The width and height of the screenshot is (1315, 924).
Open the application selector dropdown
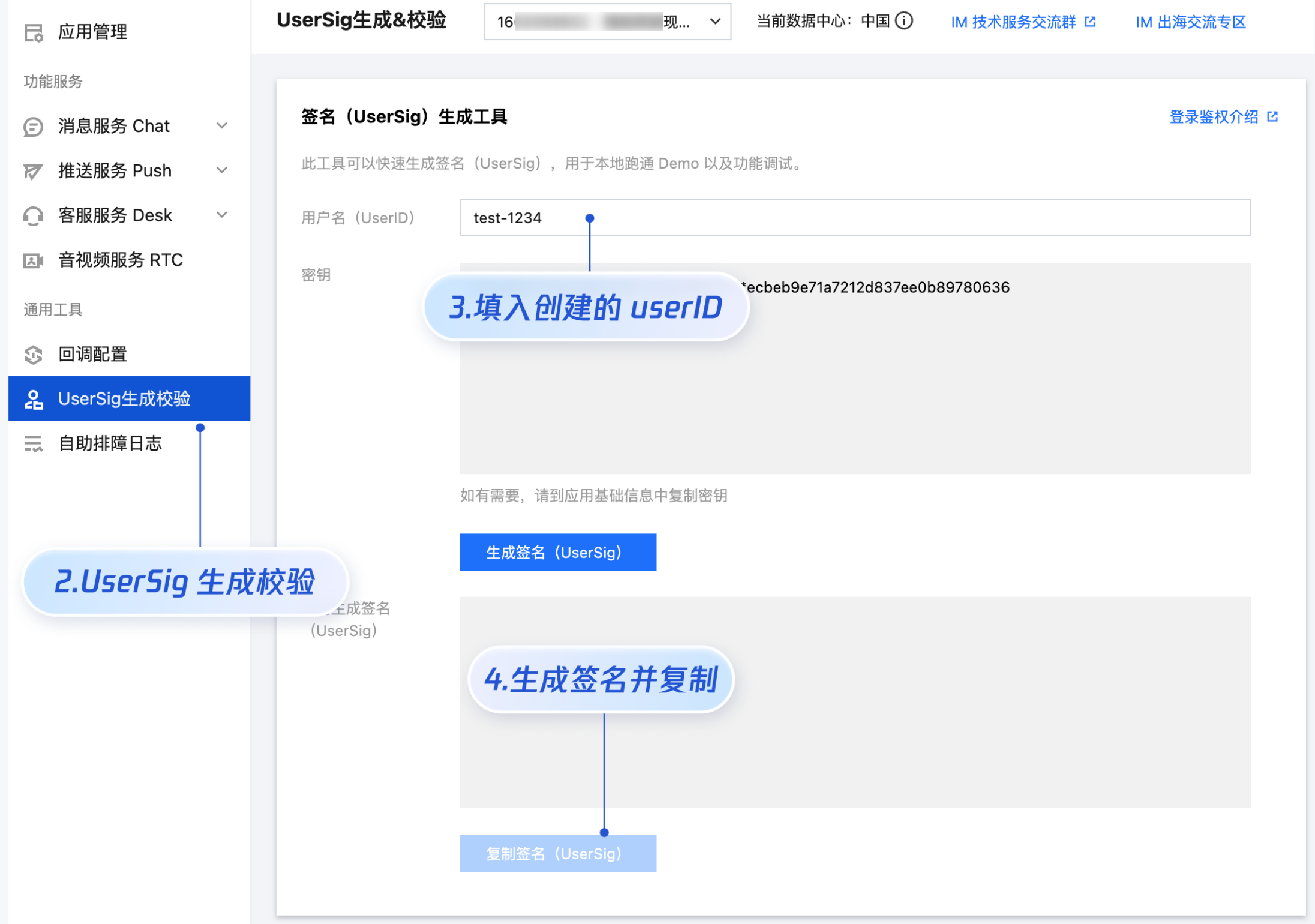[x=607, y=22]
